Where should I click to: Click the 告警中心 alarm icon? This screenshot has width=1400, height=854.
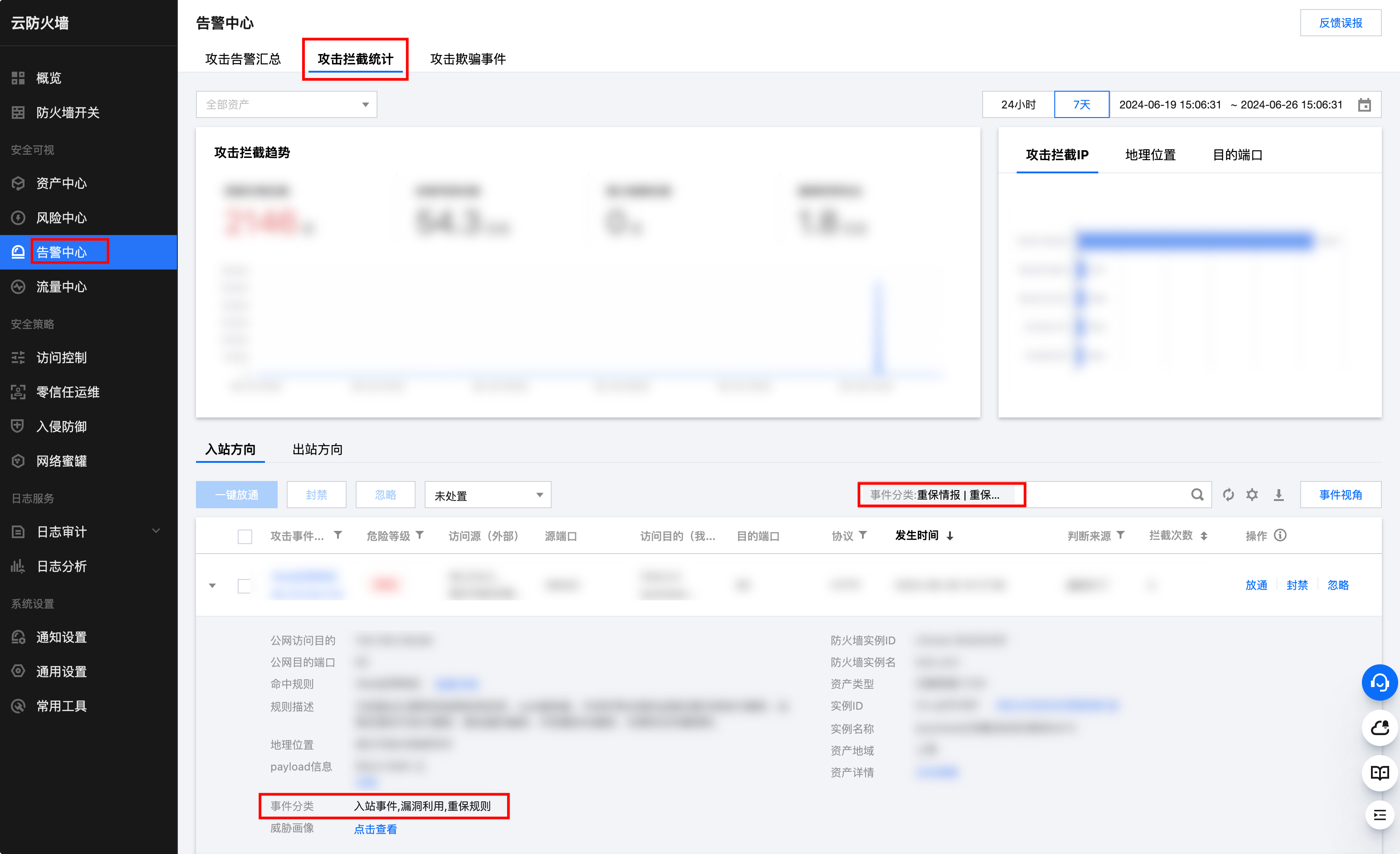18,252
